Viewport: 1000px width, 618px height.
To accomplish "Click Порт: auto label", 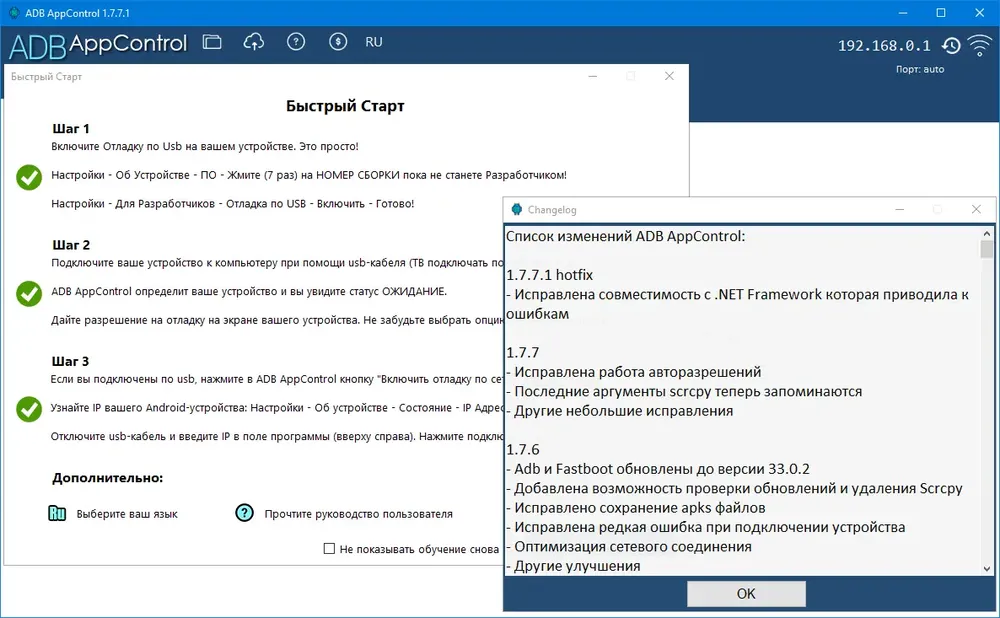I will click(x=920, y=69).
